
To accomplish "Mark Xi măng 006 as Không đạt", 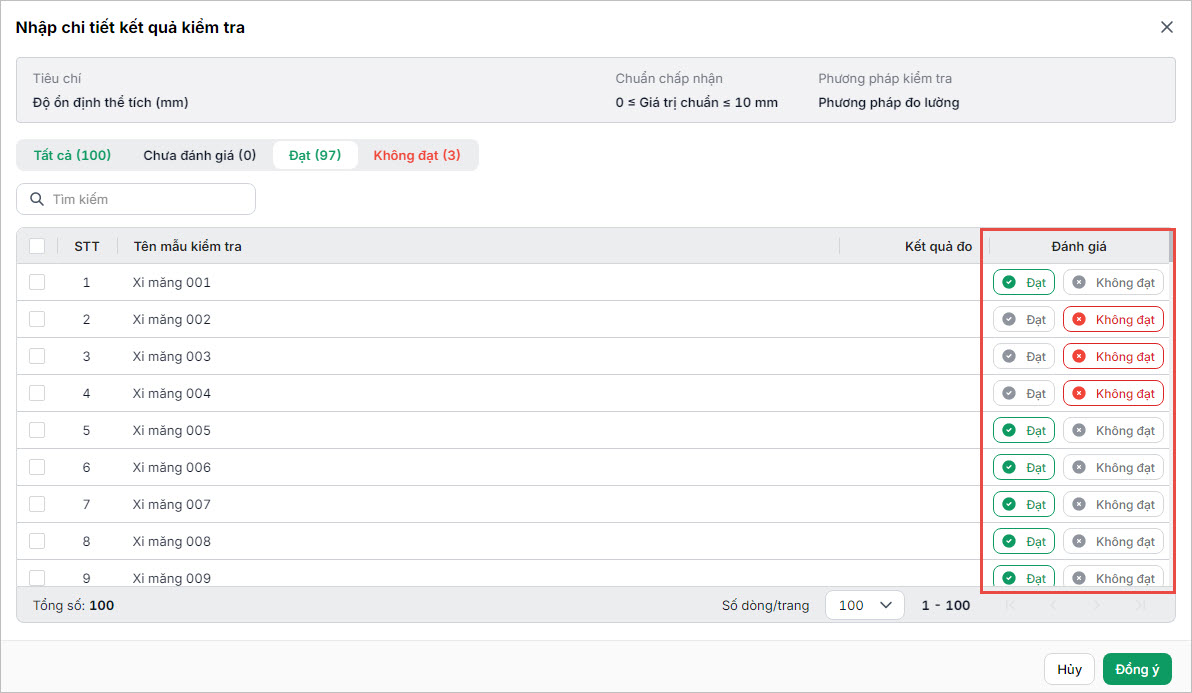I will [1113, 467].
